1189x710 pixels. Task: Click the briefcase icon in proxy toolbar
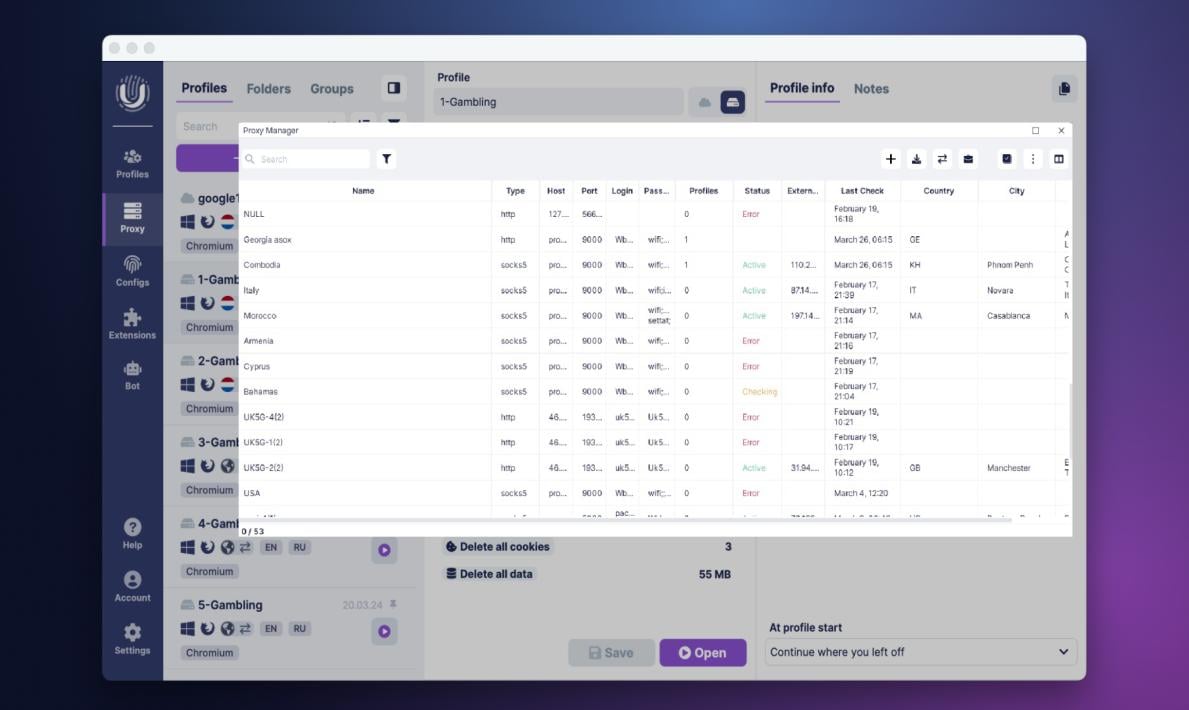(968, 159)
